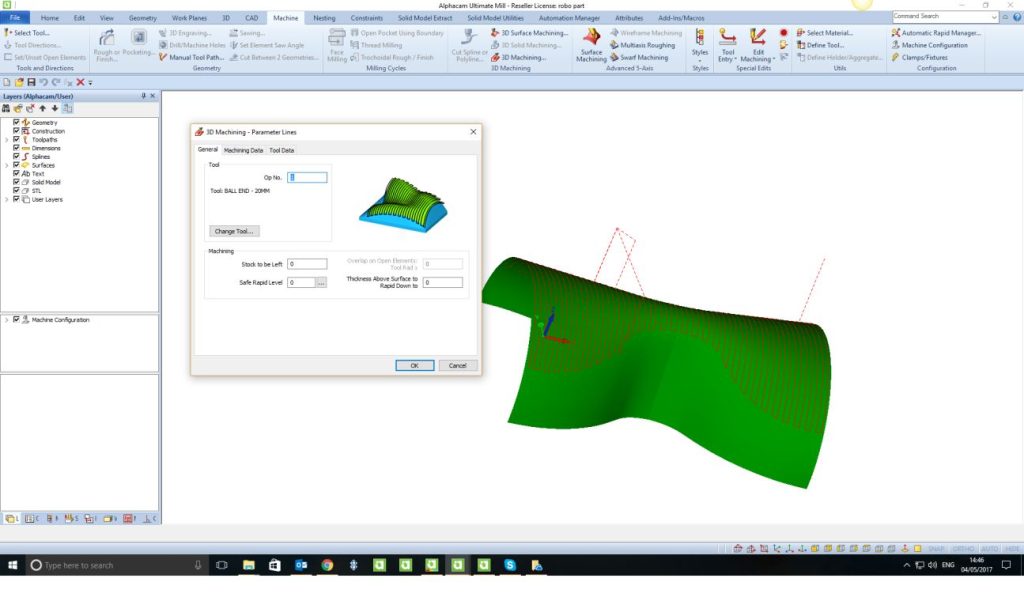Uncheck the Geometry layer checkbox
Image resolution: width=1024 pixels, height=597 pixels.
coord(16,122)
